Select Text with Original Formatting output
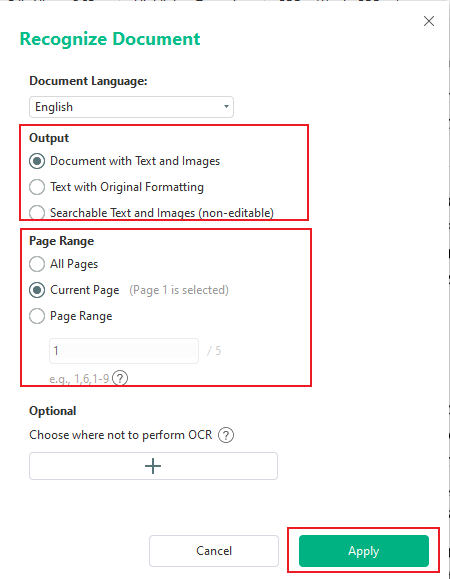The width and height of the screenshot is (450, 579). point(37,187)
